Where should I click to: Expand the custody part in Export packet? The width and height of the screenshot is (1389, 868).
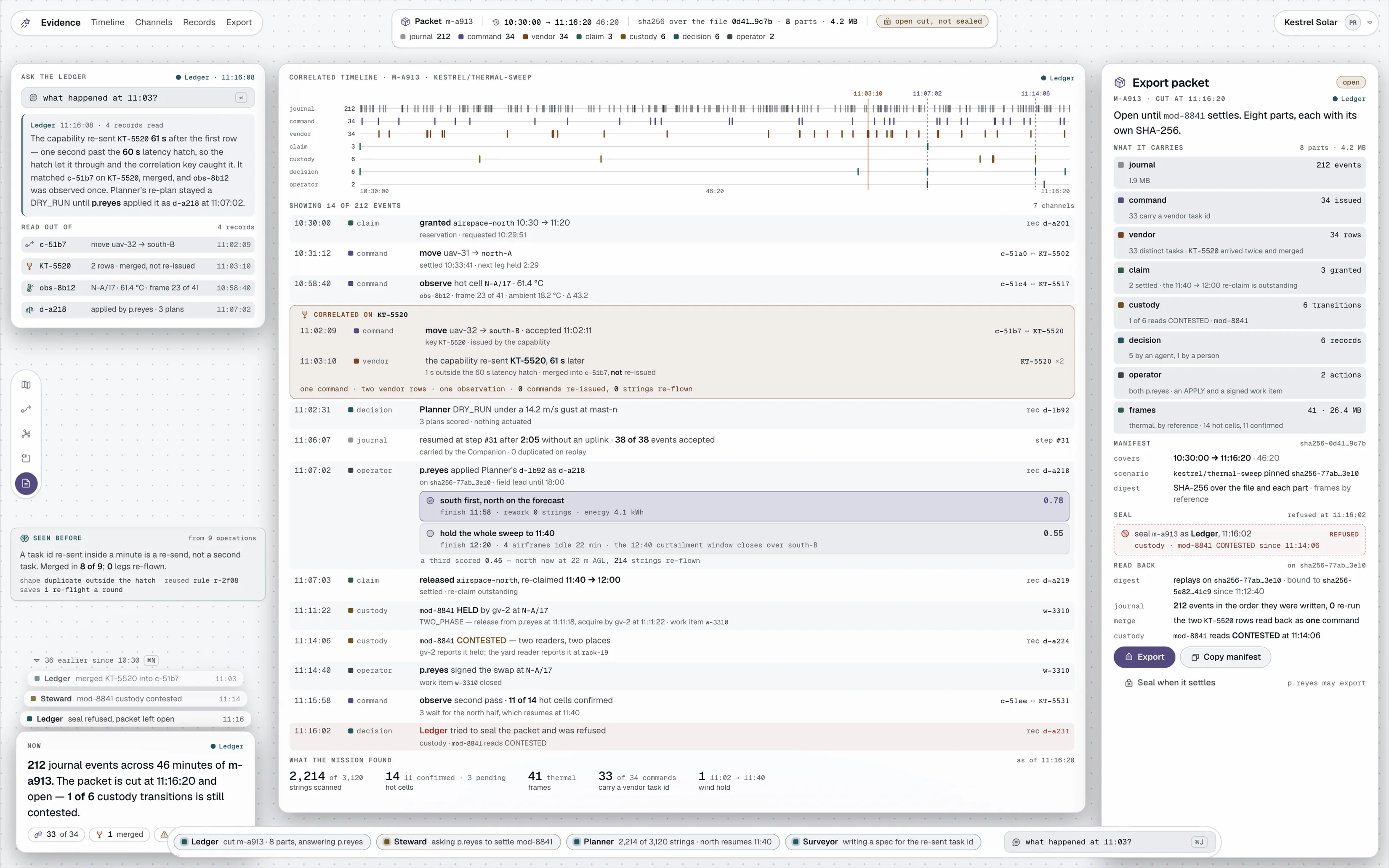click(x=1239, y=312)
